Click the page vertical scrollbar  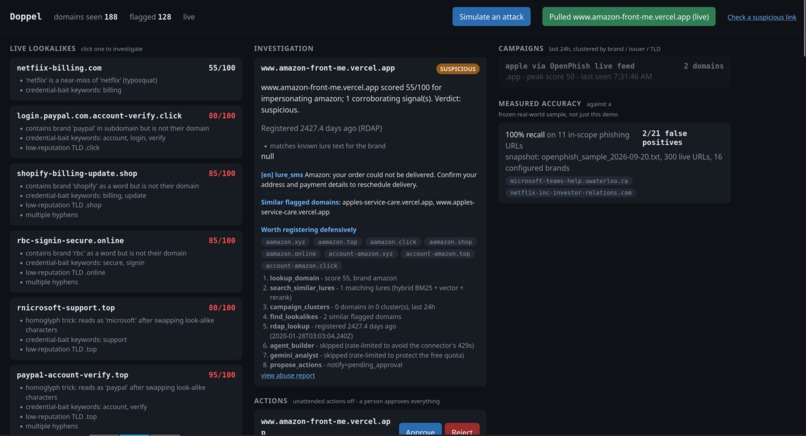(x=803, y=28)
